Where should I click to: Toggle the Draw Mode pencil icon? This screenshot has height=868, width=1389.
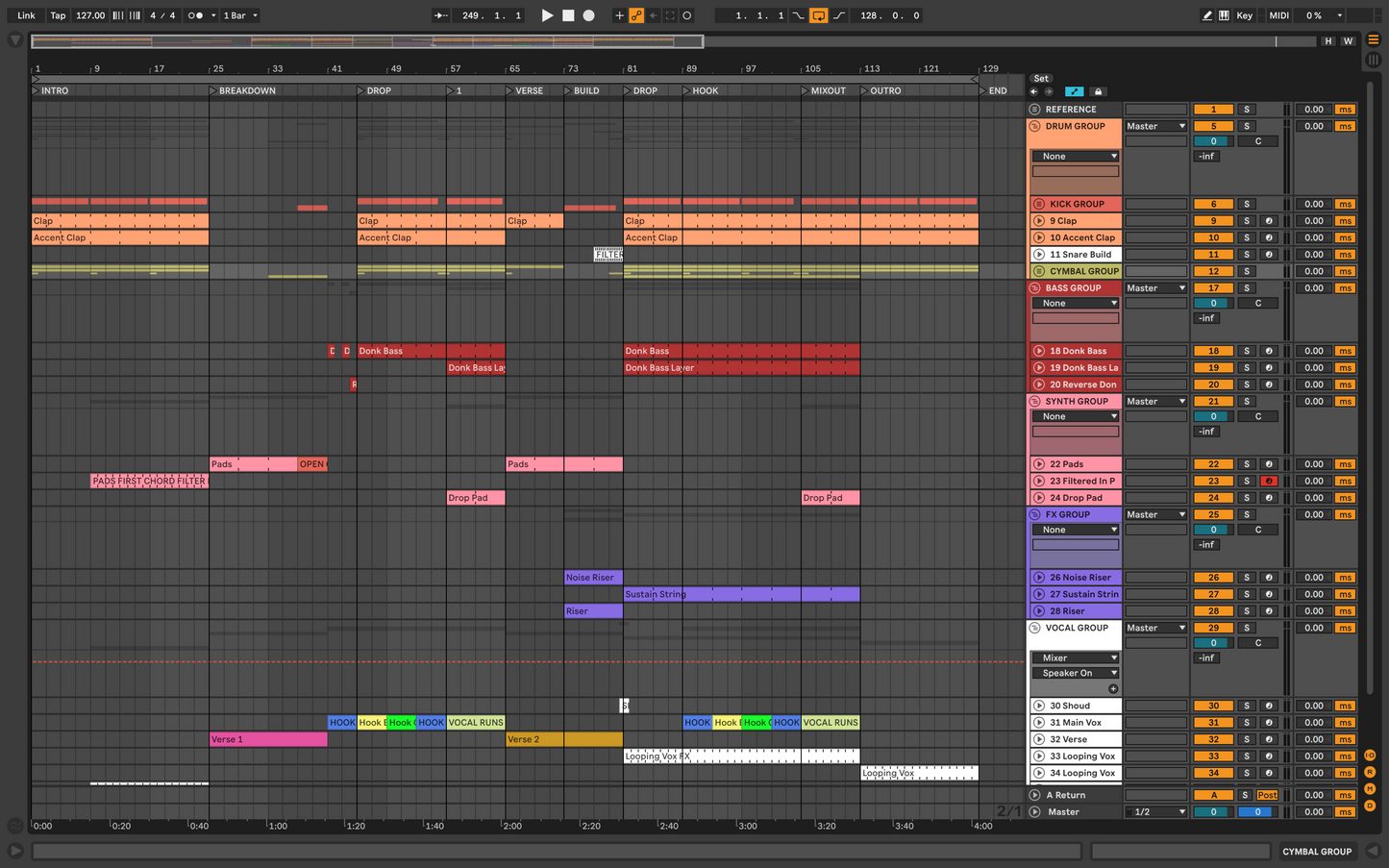(1207, 15)
